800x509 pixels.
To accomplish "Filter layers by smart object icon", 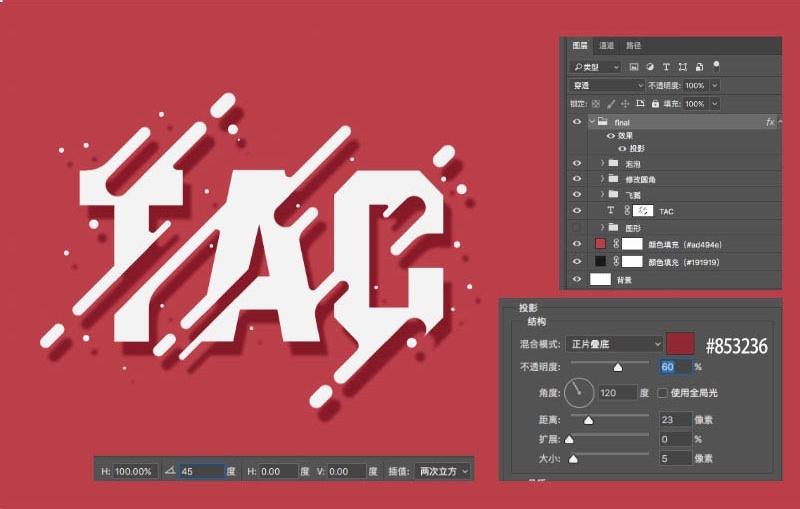I will tap(699, 67).
